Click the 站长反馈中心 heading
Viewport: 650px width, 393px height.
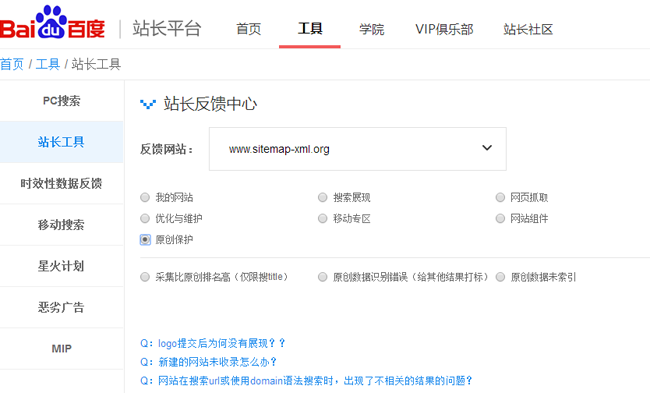pyautogui.click(x=211, y=104)
